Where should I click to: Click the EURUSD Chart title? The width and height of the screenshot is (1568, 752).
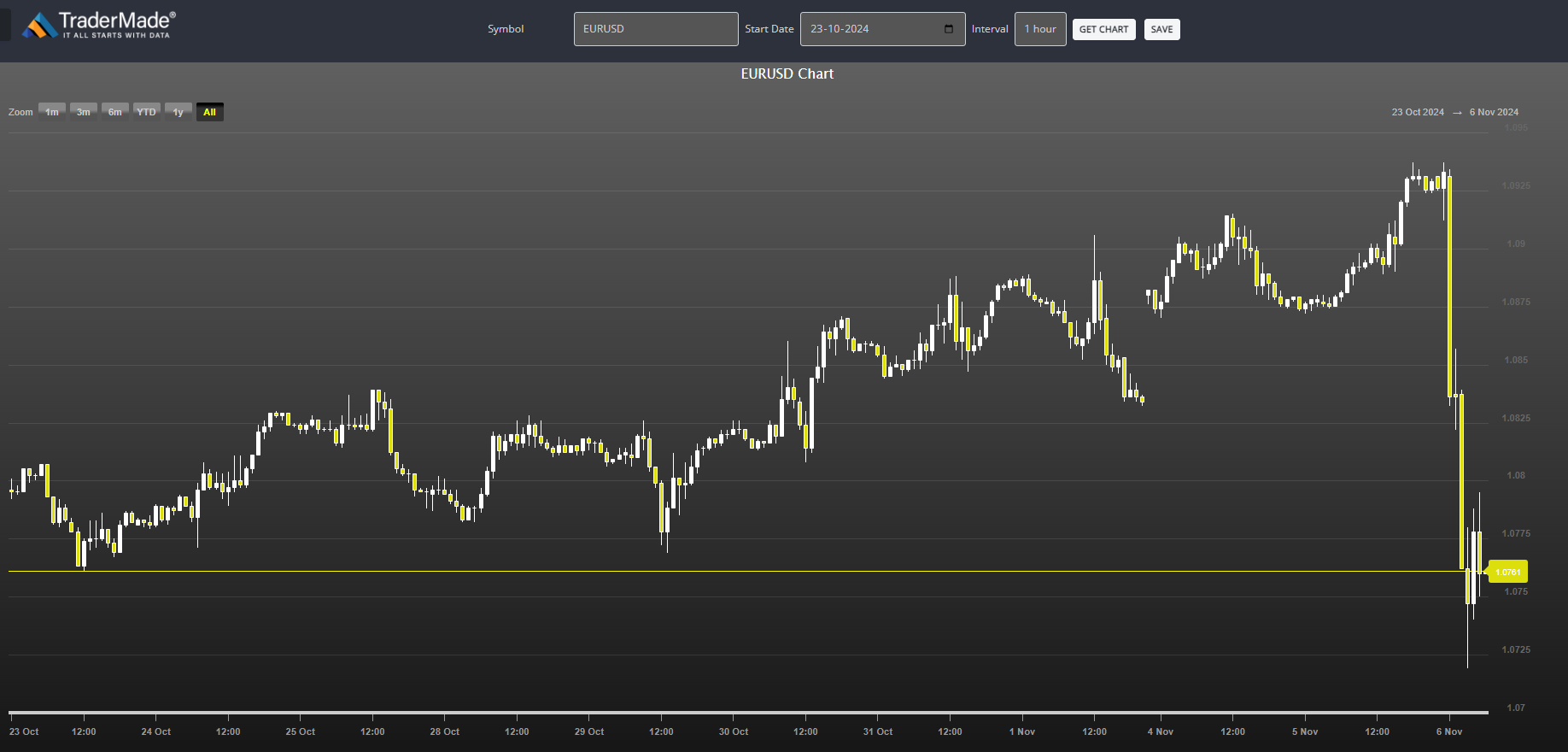(787, 73)
